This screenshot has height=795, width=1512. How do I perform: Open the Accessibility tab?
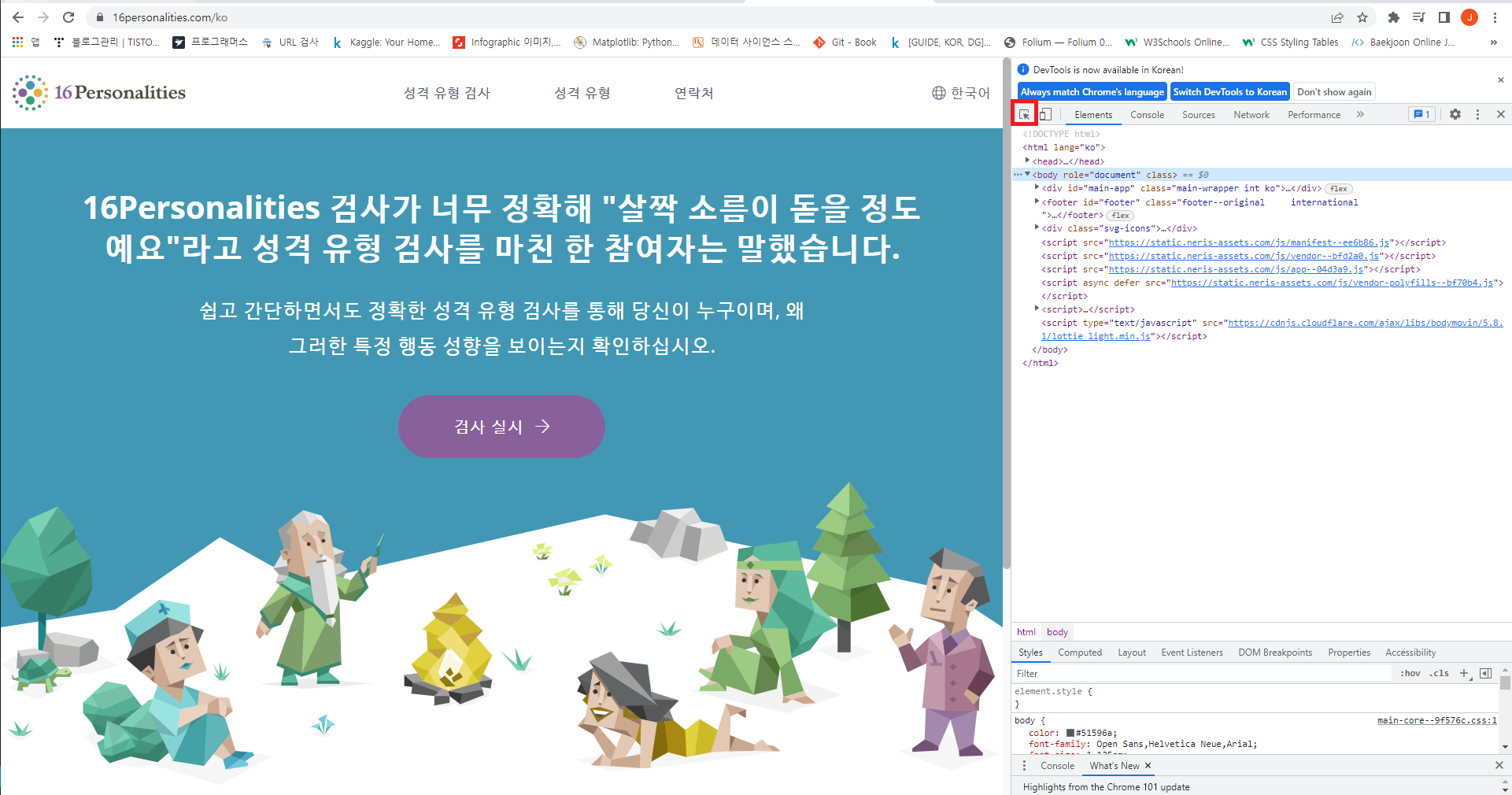tap(1410, 653)
